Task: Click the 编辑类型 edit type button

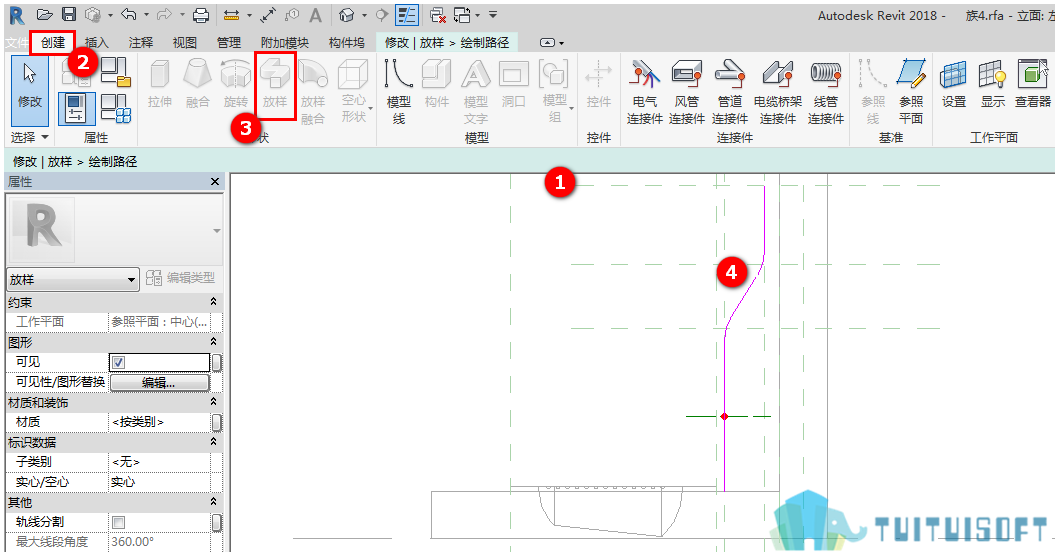Action: (x=181, y=277)
